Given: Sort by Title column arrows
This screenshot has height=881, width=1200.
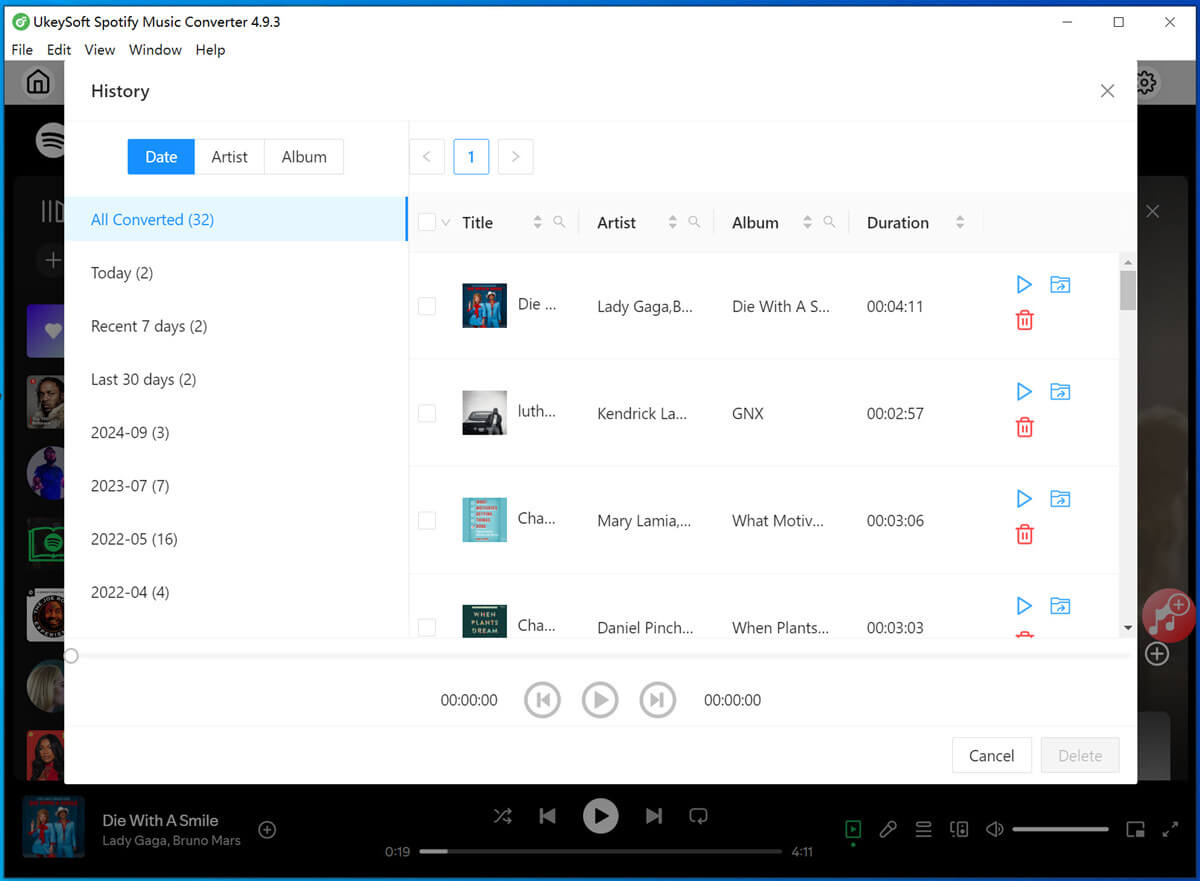Looking at the screenshot, I should tap(538, 222).
